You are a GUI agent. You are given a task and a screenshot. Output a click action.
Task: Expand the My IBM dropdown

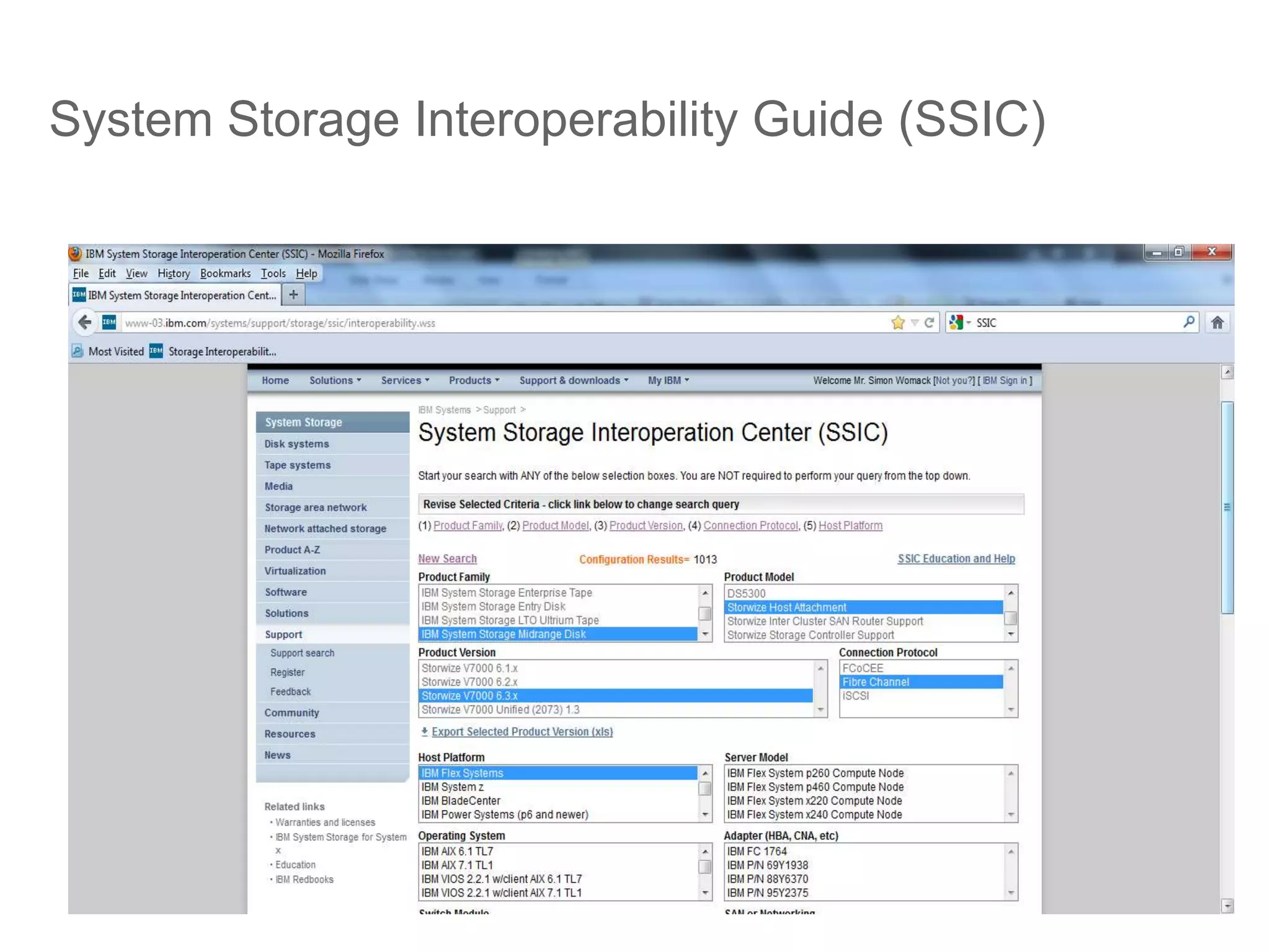click(x=668, y=381)
